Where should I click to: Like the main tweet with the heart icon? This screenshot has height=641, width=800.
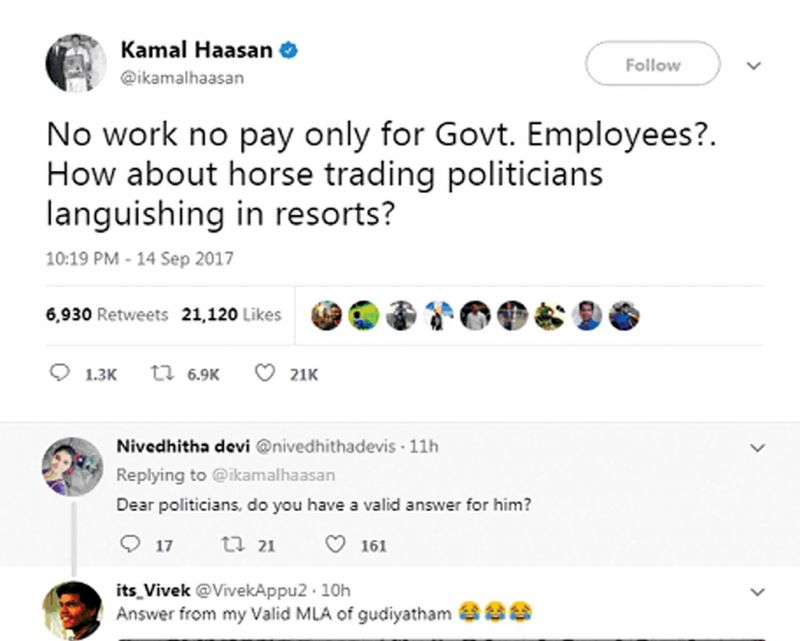pyautogui.click(x=265, y=373)
